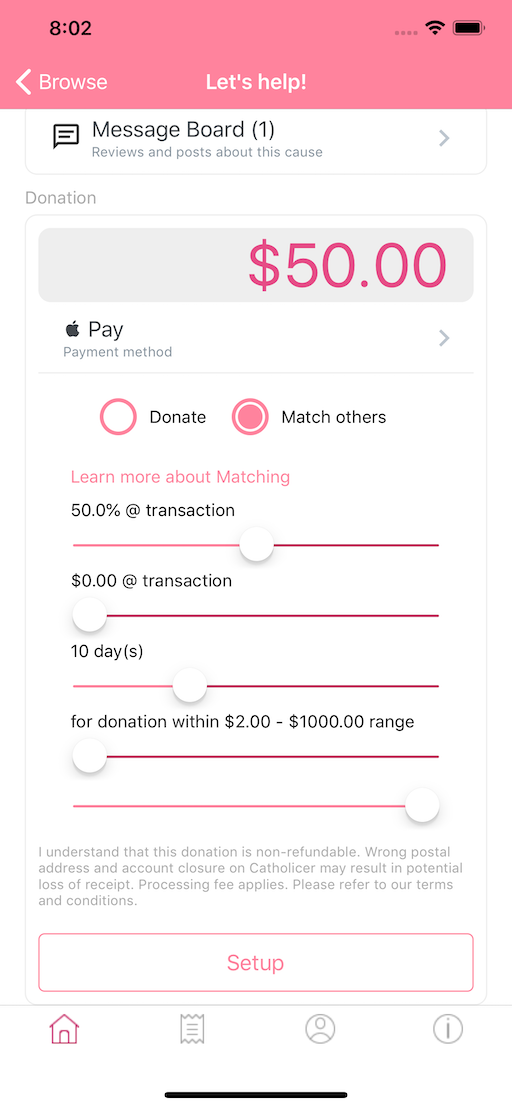The height and width of the screenshot is (1108, 512).
Task: Expand the Message Board chevron
Action: point(444,138)
